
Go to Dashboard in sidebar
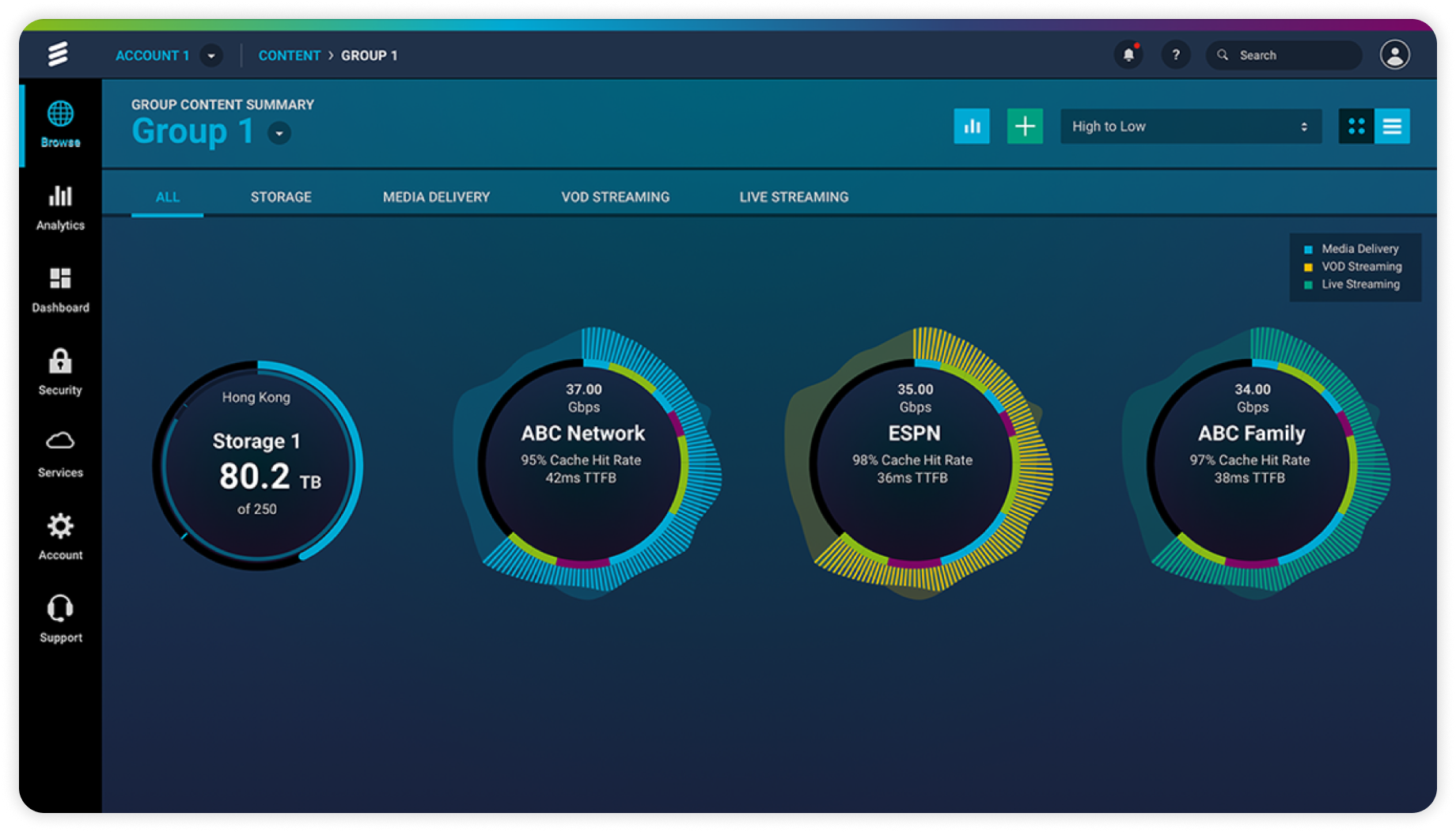click(x=60, y=290)
